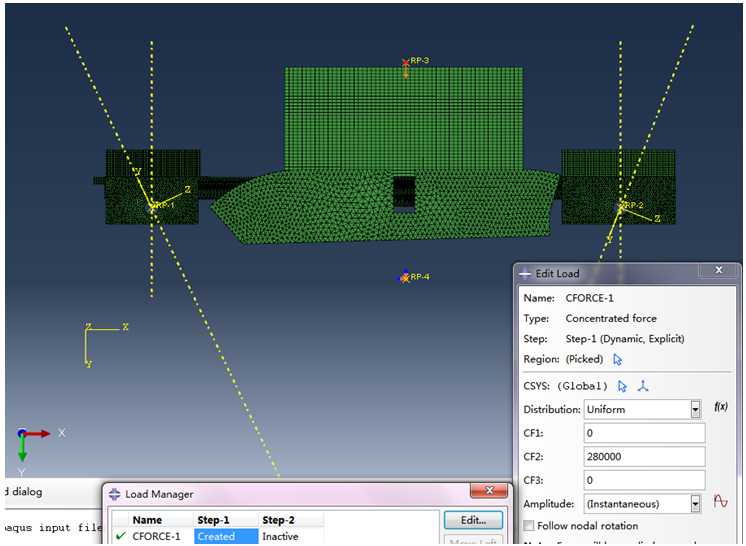The height and width of the screenshot is (546, 746).
Task: Click the green check beside CFORCE-1
Action: [121, 537]
